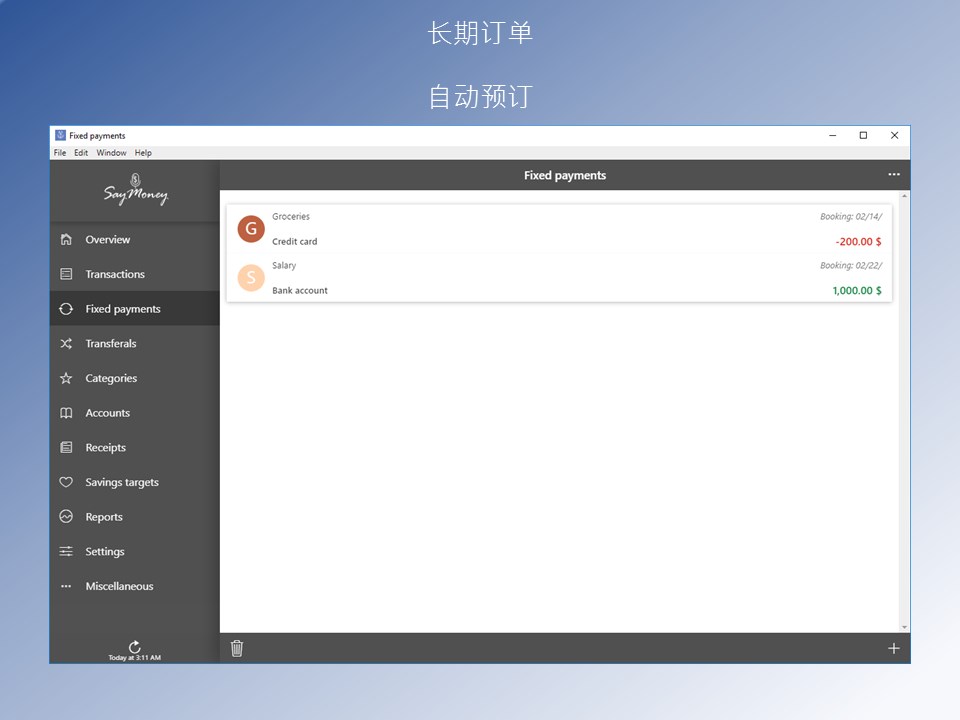Open the Help menu

(143, 152)
